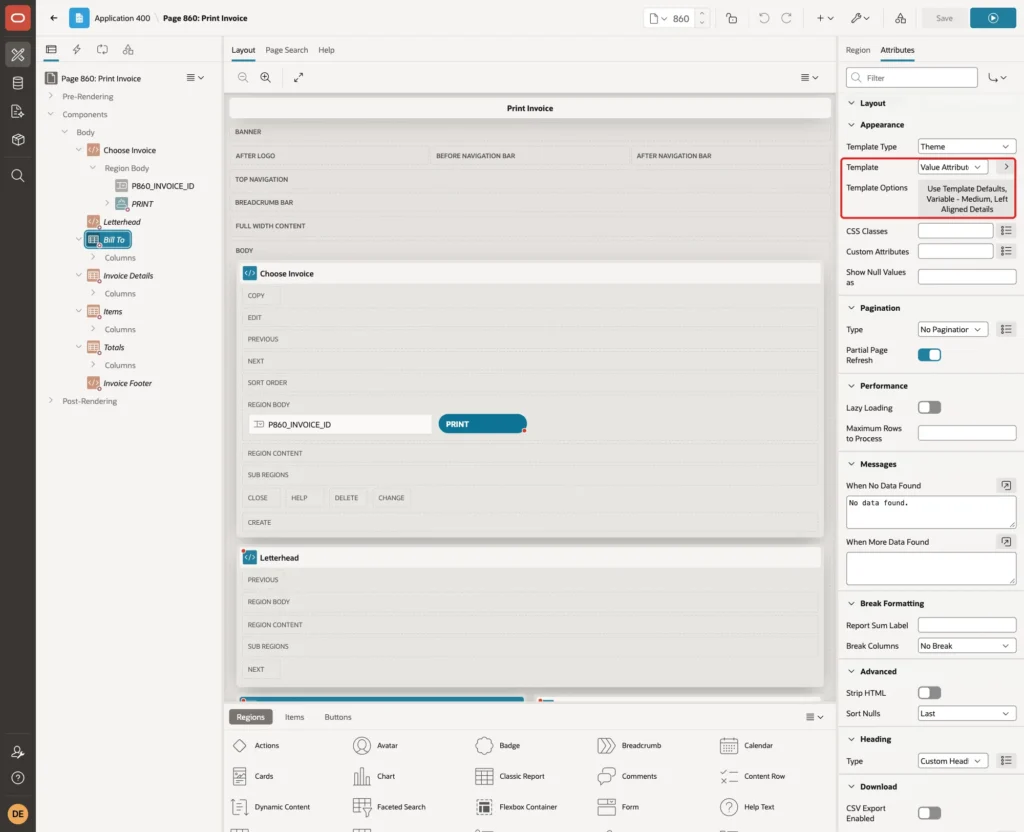Viewport: 1024px width, 832px height.
Task: Open the help question mark icon
Action: pos(18,778)
